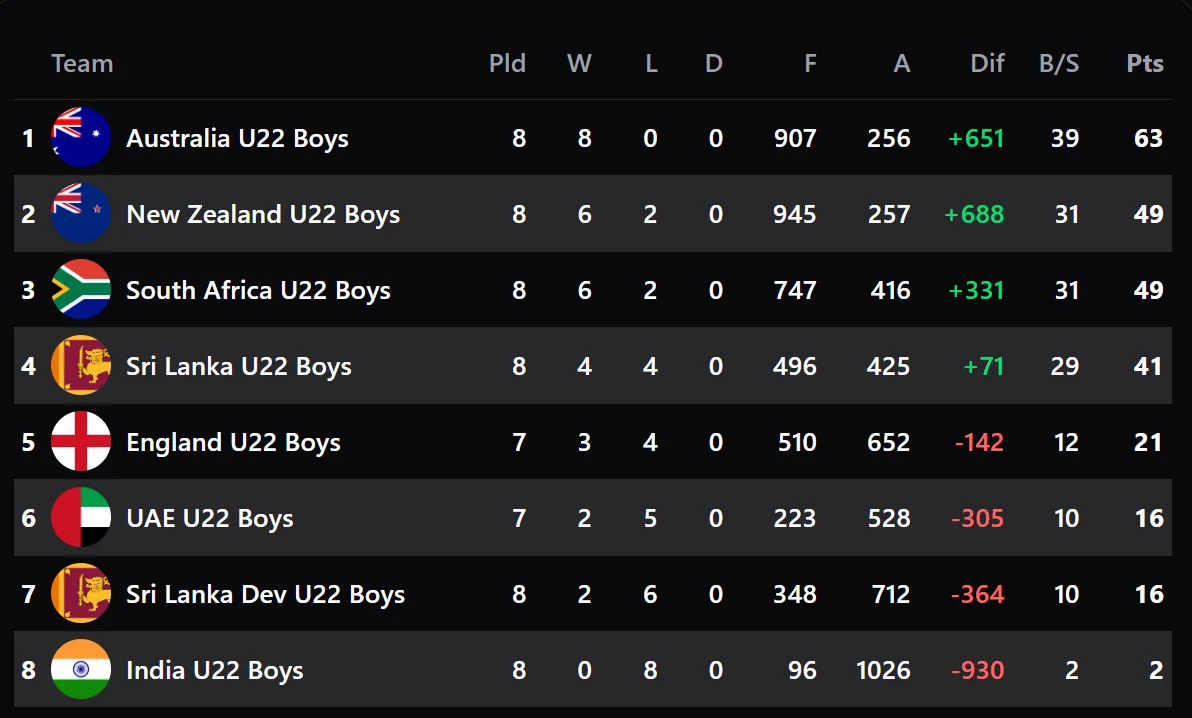Image resolution: width=1192 pixels, height=718 pixels.
Task: Click the South Africa flag icon
Action: tap(81, 290)
